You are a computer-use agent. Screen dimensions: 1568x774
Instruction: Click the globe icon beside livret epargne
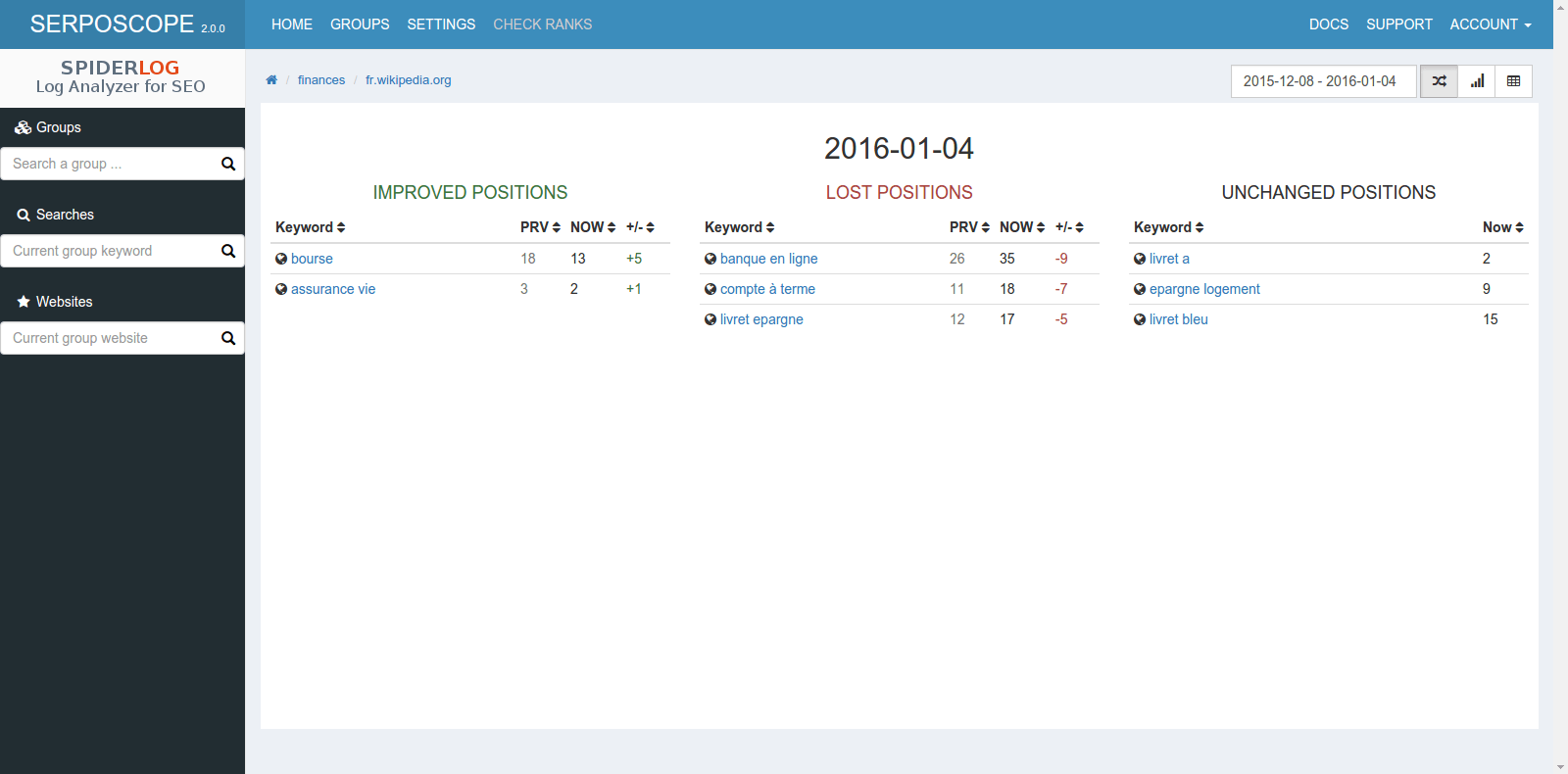click(x=710, y=319)
